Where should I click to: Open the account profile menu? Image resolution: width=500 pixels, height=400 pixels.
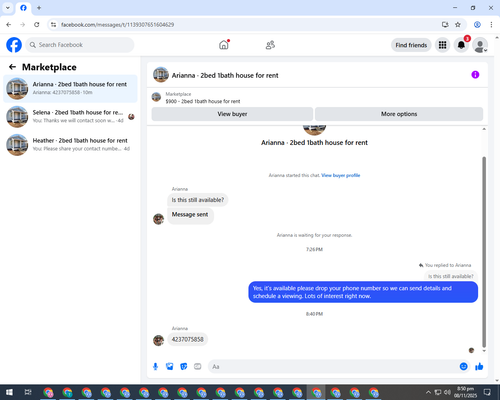(x=480, y=45)
